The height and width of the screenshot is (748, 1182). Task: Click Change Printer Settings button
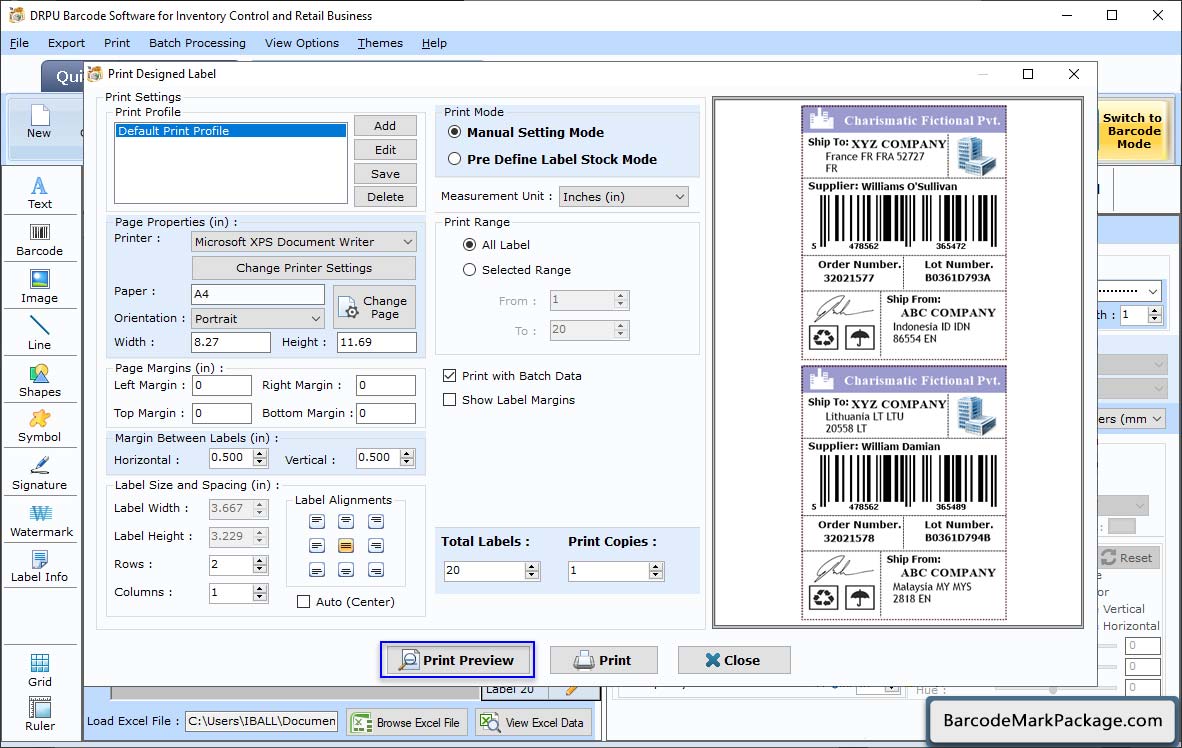pos(304,268)
